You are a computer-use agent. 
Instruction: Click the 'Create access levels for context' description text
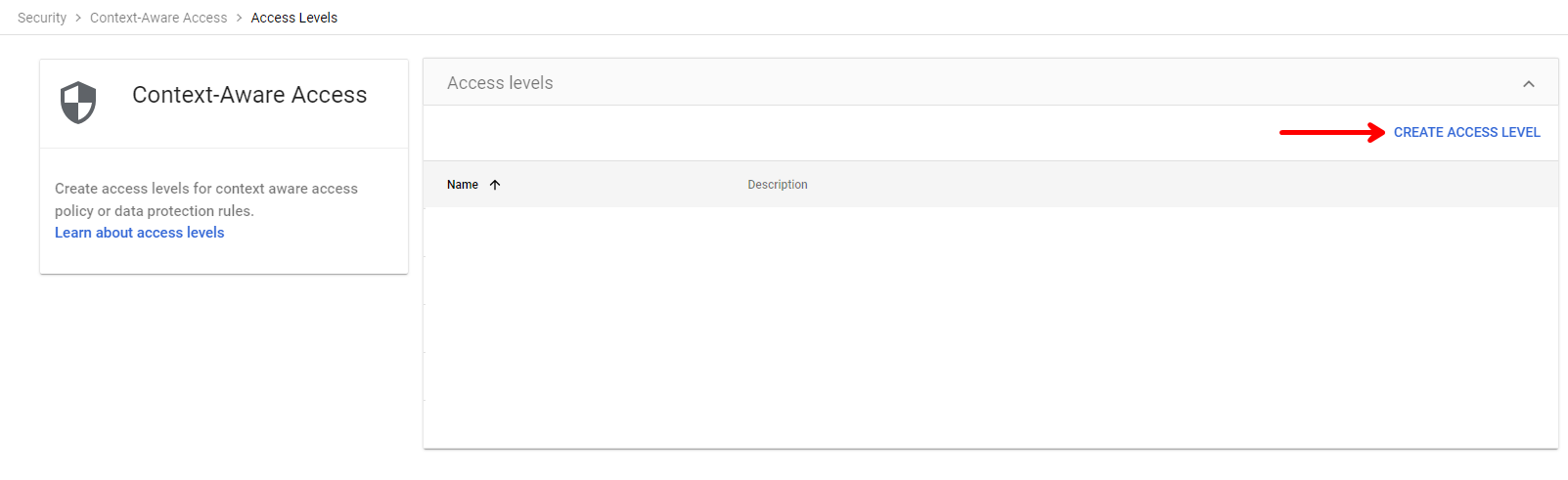(206, 189)
